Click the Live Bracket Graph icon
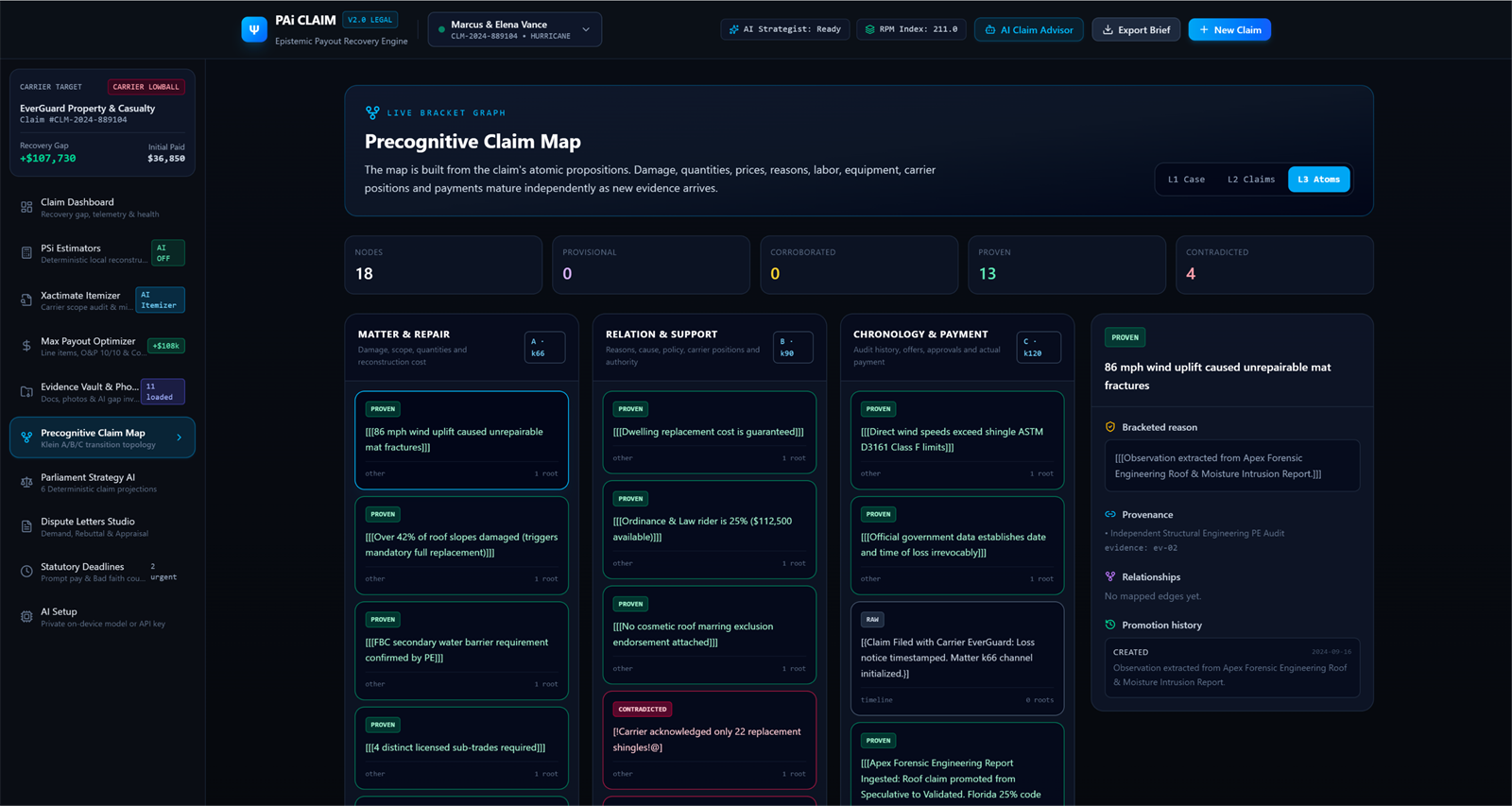This screenshot has width=1512, height=806. (x=372, y=112)
